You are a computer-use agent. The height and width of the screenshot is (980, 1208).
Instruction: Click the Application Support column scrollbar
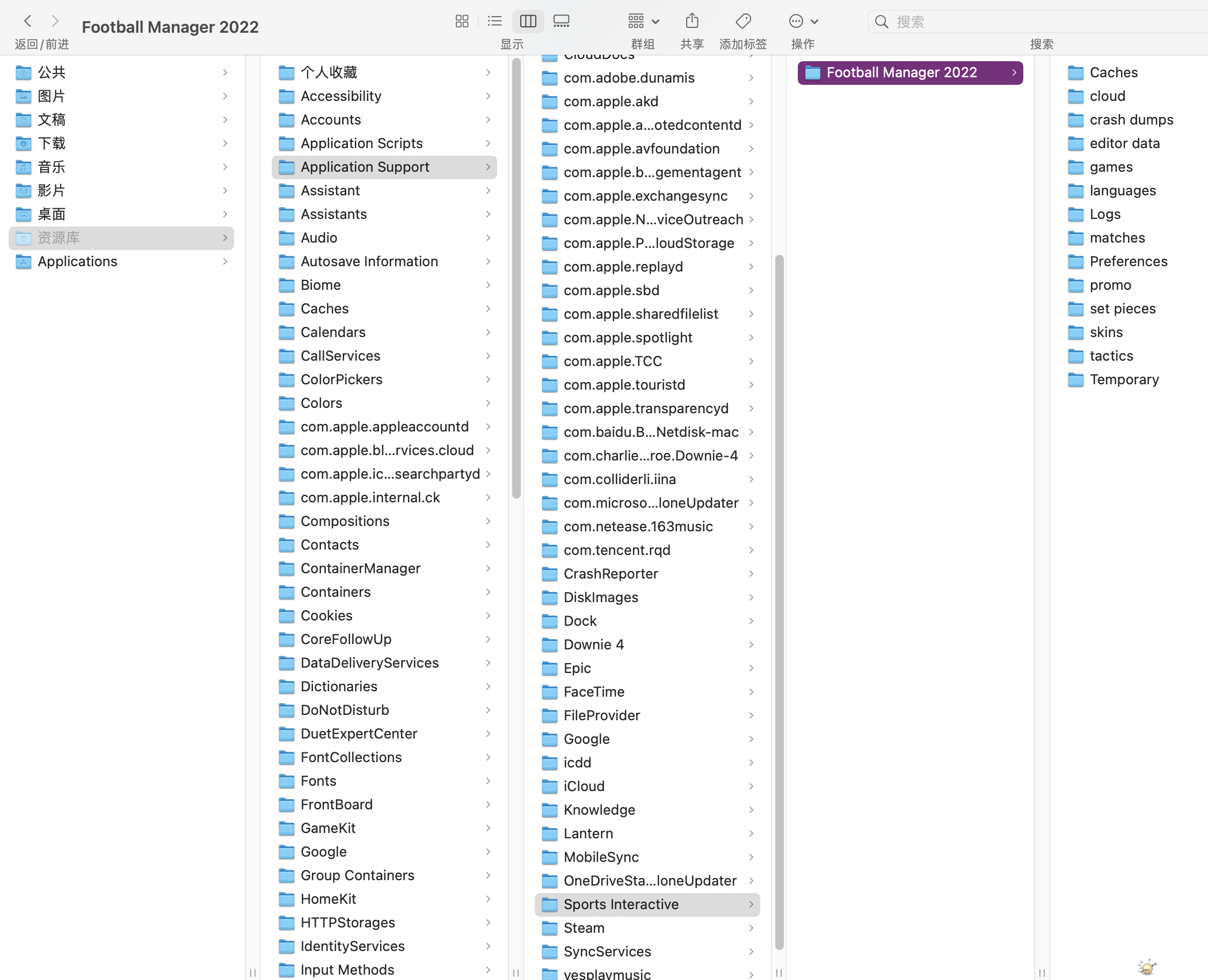780,602
